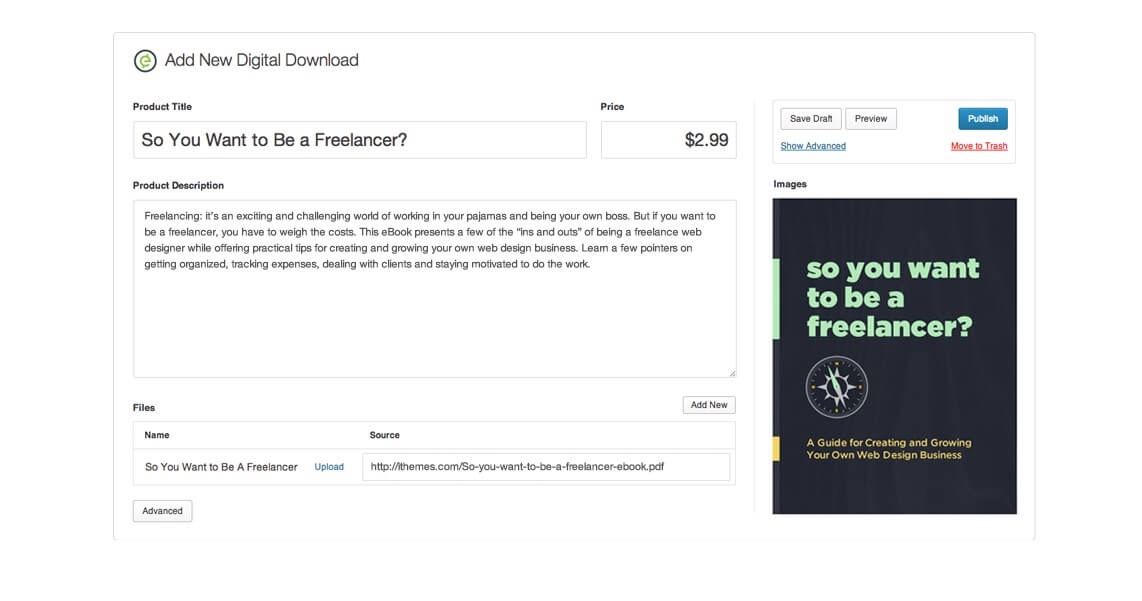This screenshot has width=1142, height=601.
Task: Click the description textarea resize handle
Action: point(732,373)
